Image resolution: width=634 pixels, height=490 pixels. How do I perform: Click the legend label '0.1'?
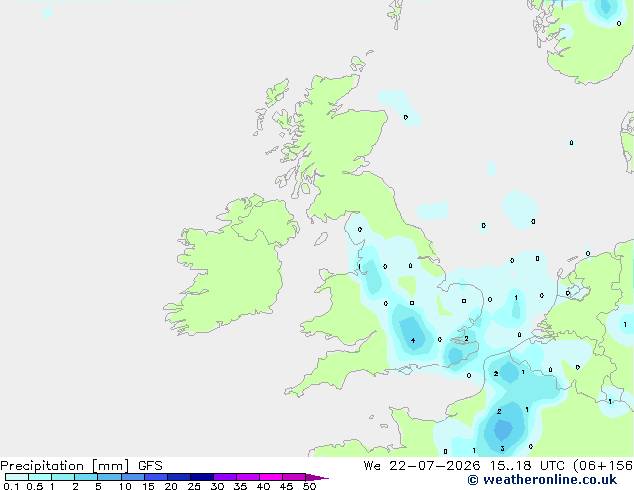pyautogui.click(x=11, y=486)
